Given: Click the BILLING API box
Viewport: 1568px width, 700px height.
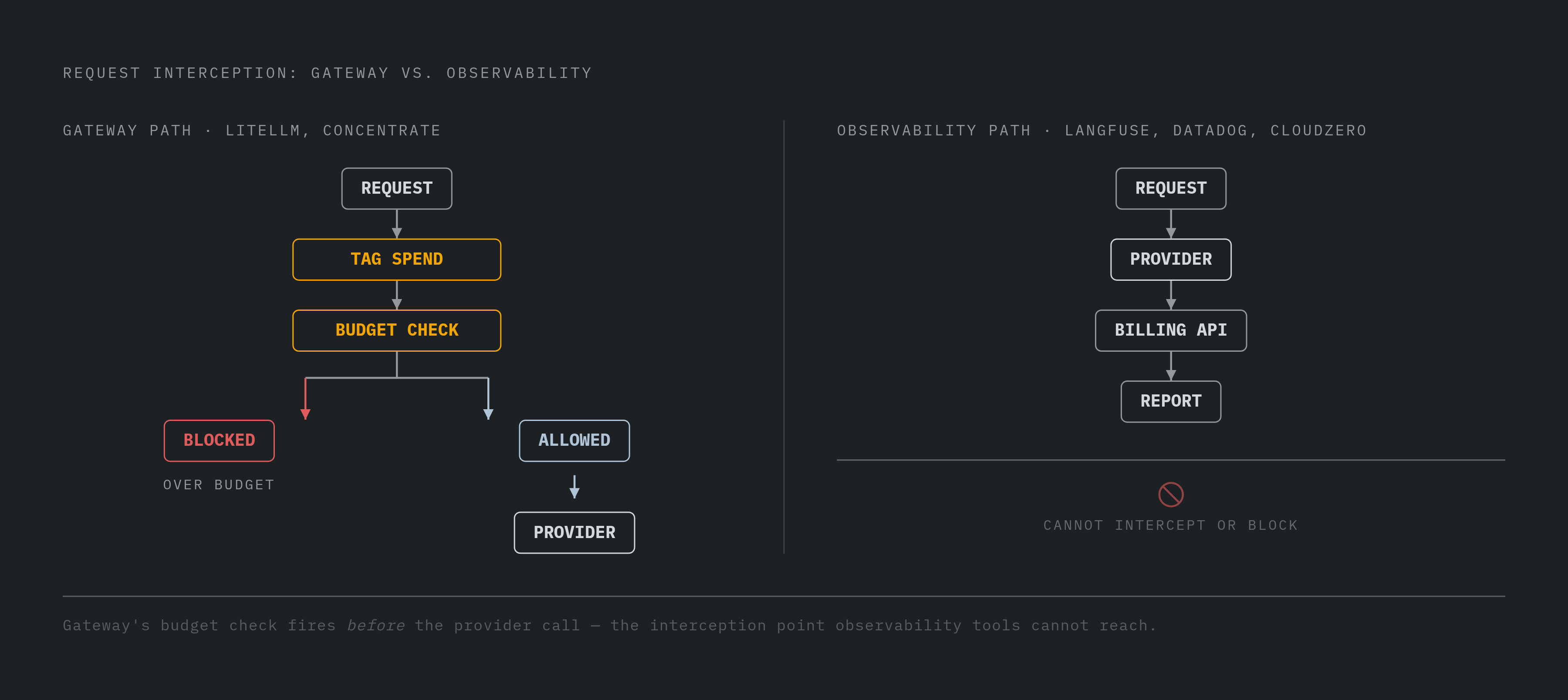Looking at the screenshot, I should [1170, 331].
